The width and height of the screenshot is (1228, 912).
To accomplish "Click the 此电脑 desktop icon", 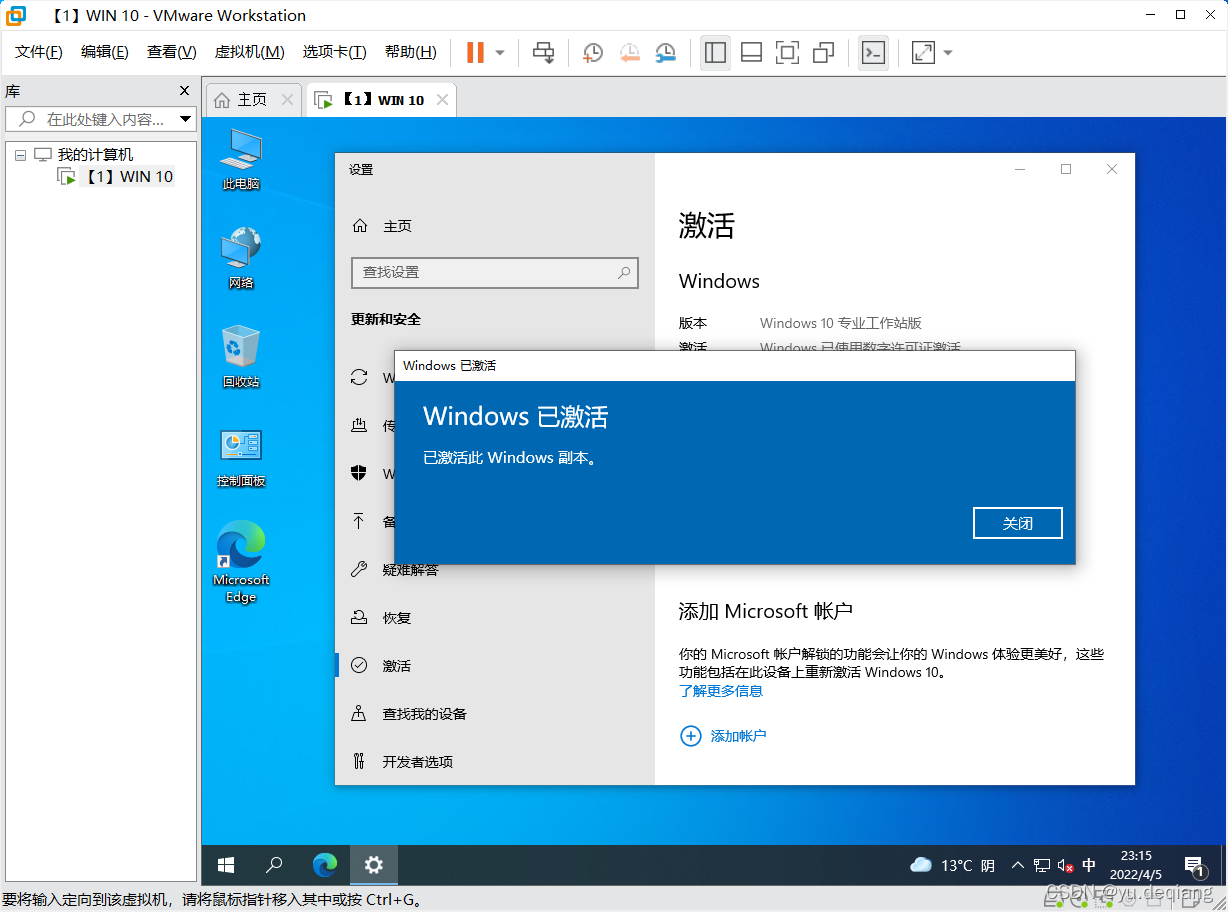I will pos(241,160).
